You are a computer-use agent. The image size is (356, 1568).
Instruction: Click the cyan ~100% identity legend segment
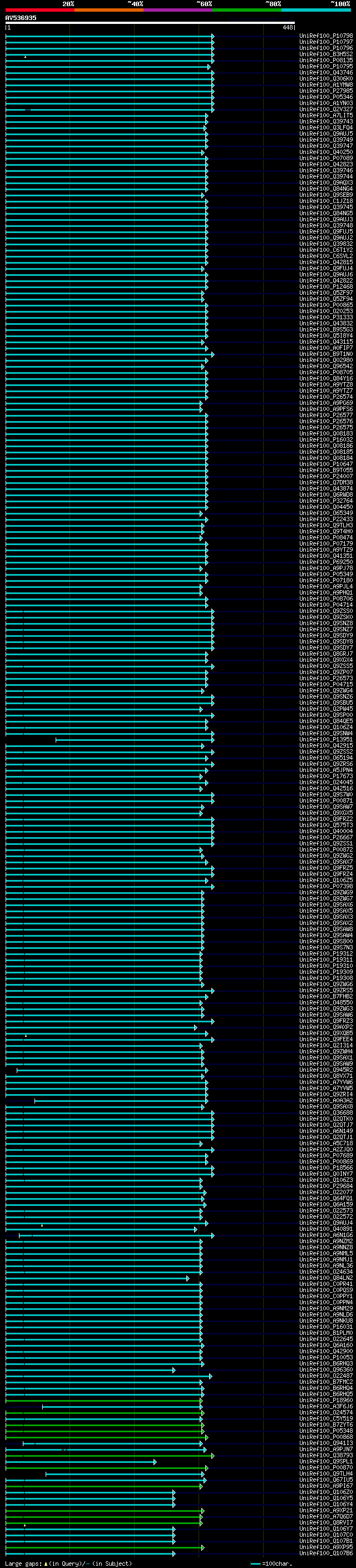(x=316, y=10)
